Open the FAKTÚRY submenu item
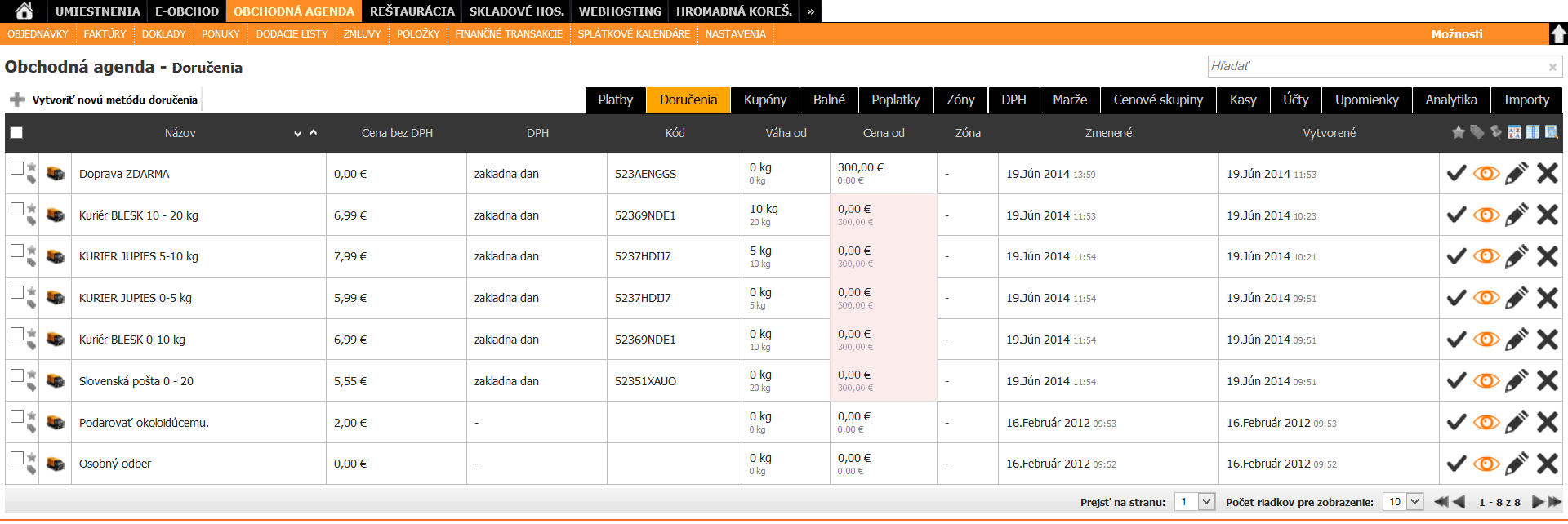Viewport: 1568px width, 524px height. 105,34
